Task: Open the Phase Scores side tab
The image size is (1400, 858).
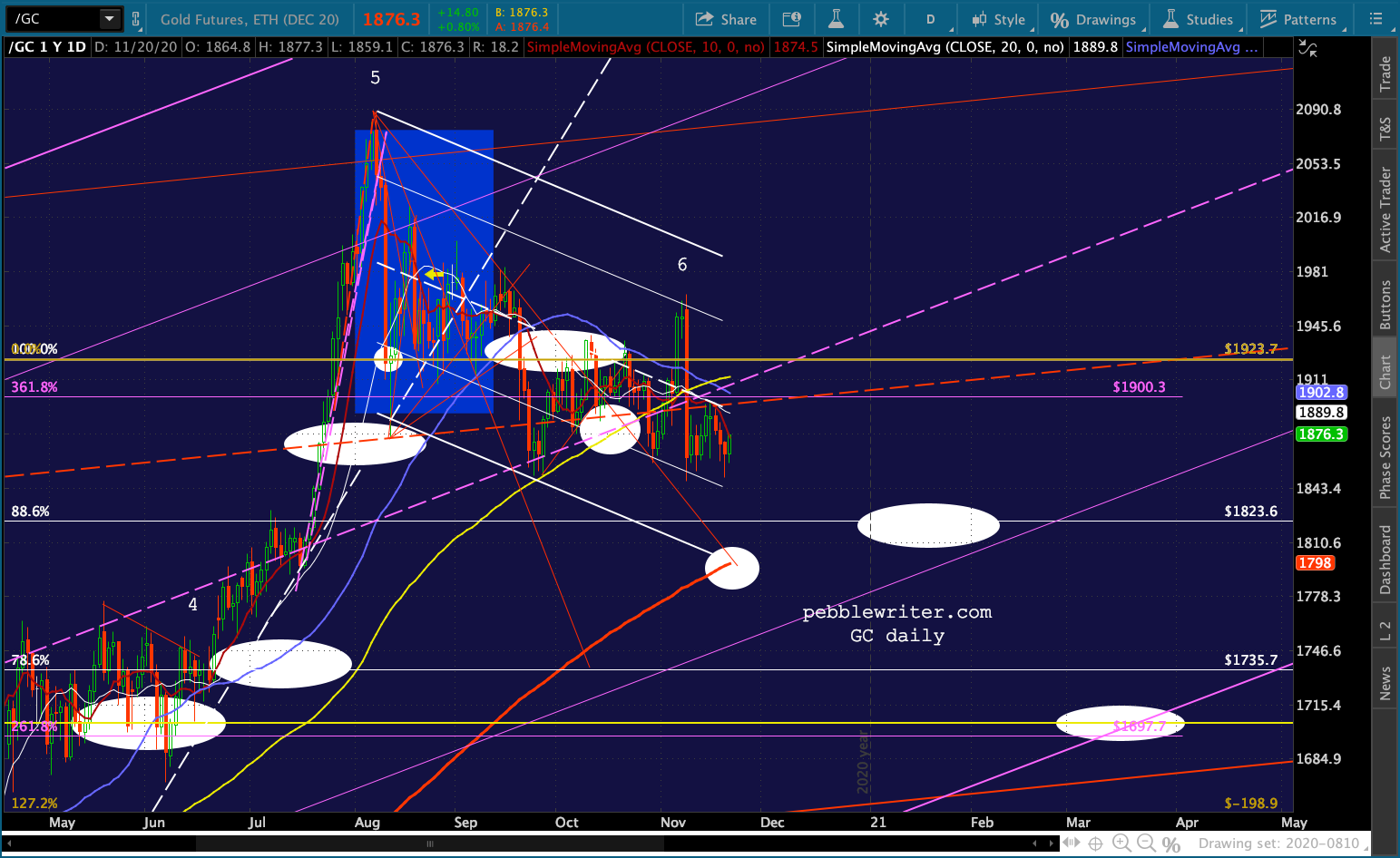Action: click(1385, 457)
